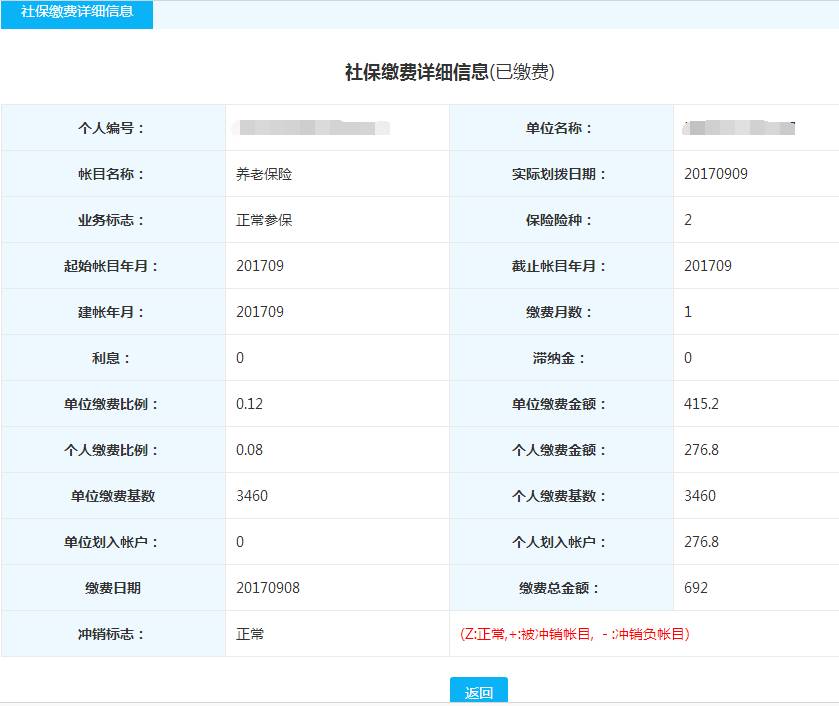
Task: Select the 截止帐目年月 value 201709
Action: 708,266
